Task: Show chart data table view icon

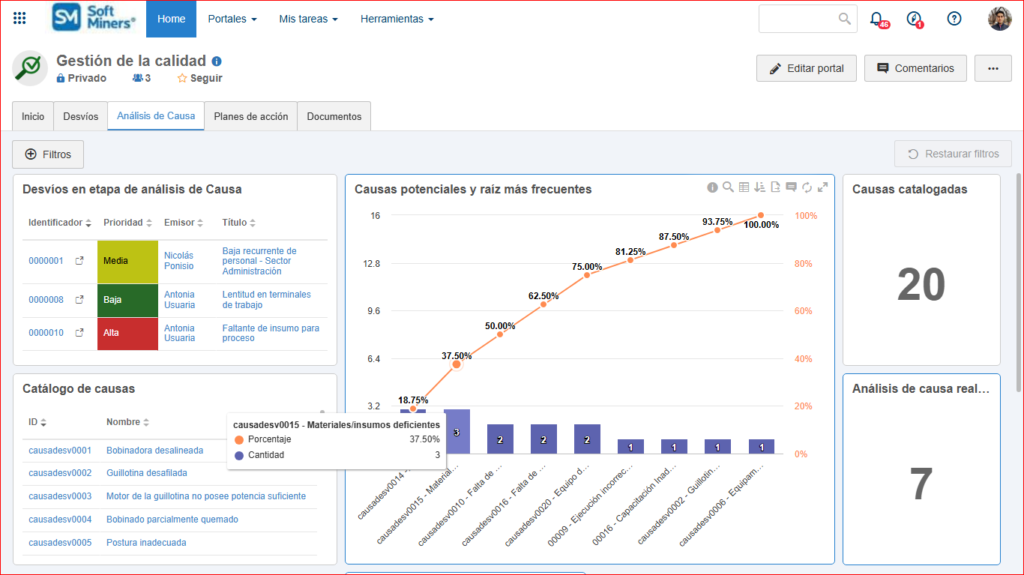Action: pos(744,187)
